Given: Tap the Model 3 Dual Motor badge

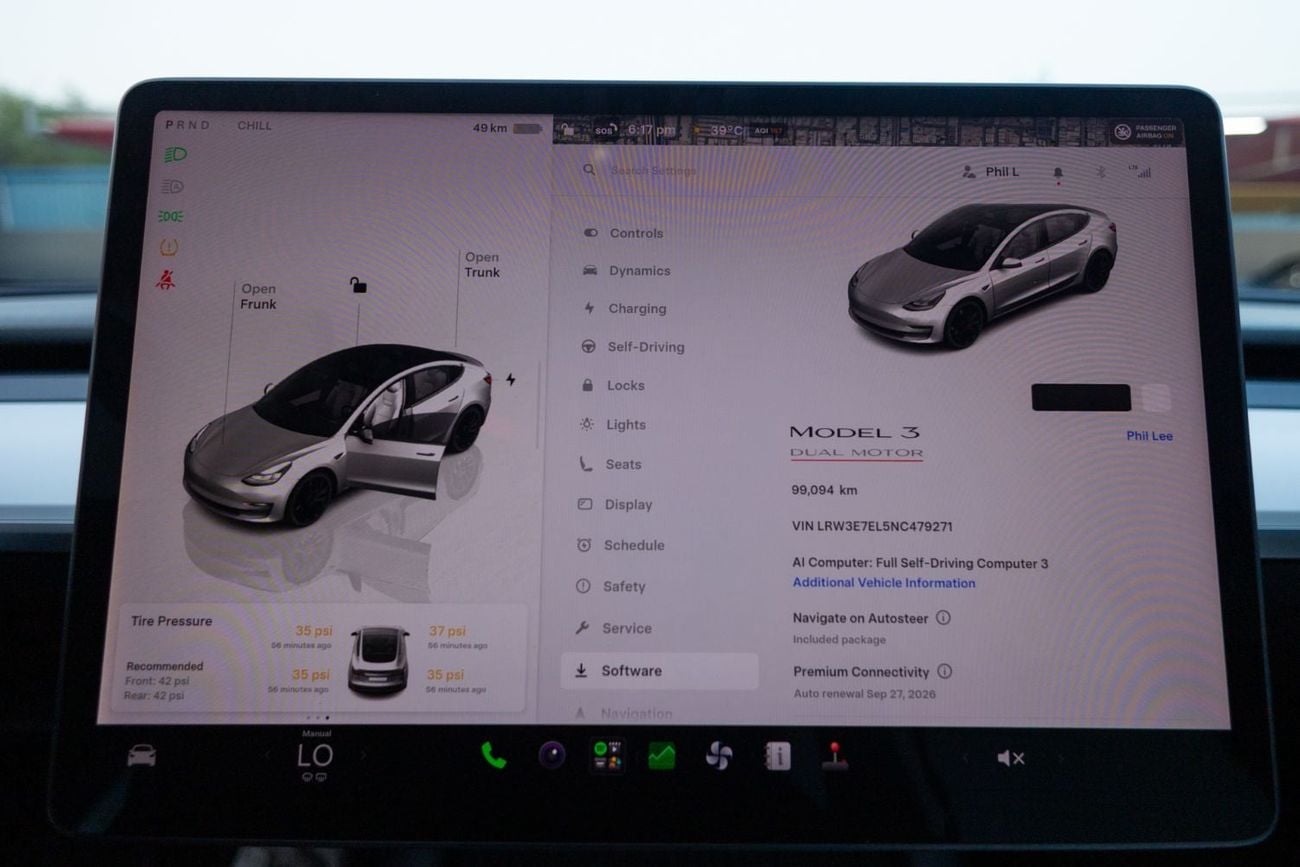Looking at the screenshot, I should click(855, 442).
